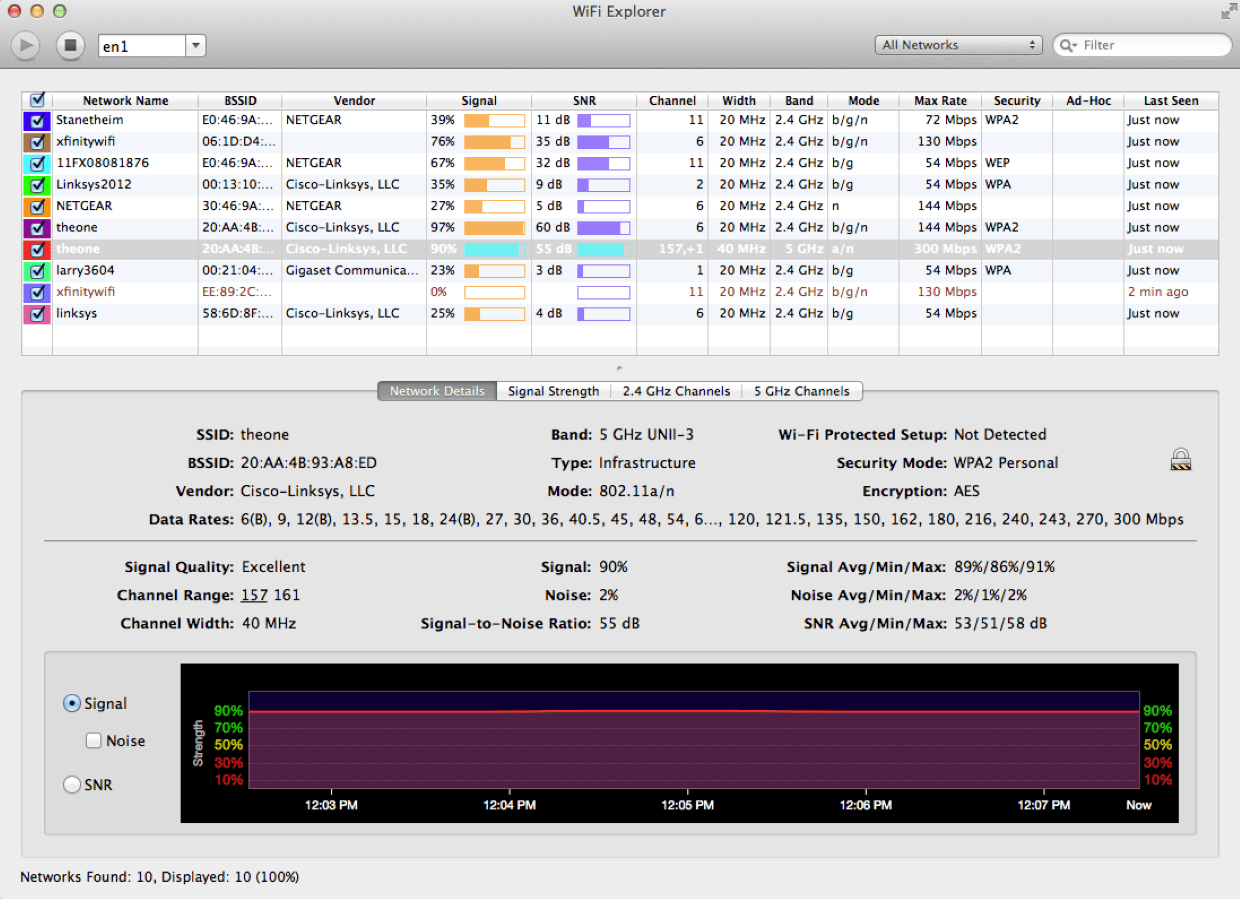Select the SNR radio button
This screenshot has width=1240, height=899.
71,784
